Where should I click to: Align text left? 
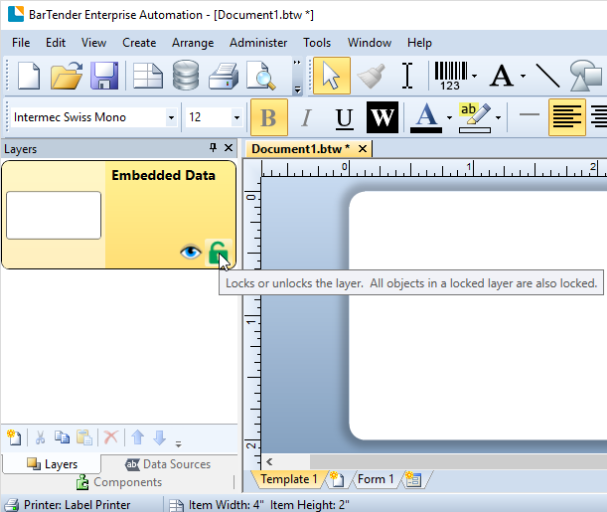567,117
